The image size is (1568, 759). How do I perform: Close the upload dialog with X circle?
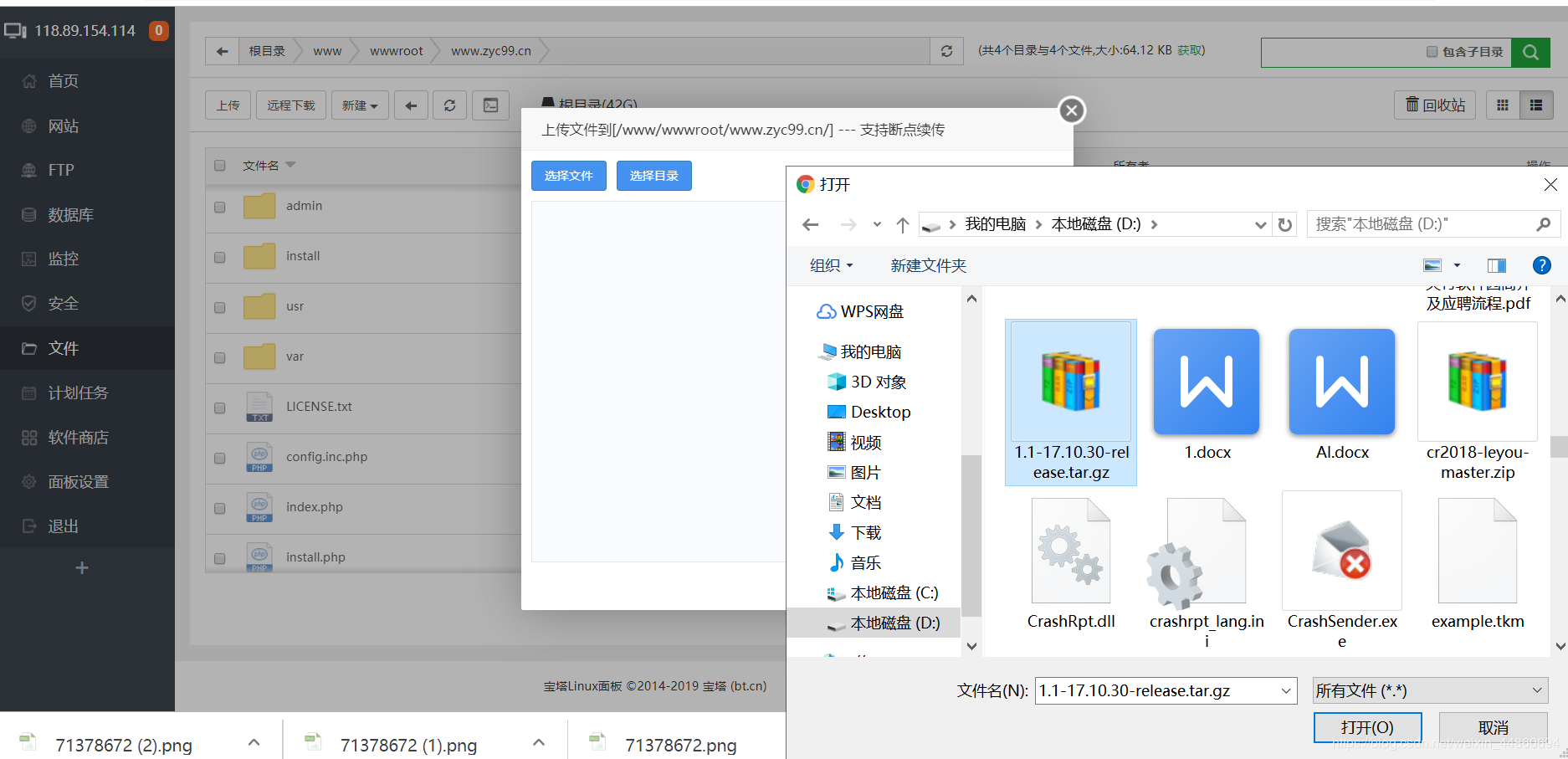(1072, 110)
